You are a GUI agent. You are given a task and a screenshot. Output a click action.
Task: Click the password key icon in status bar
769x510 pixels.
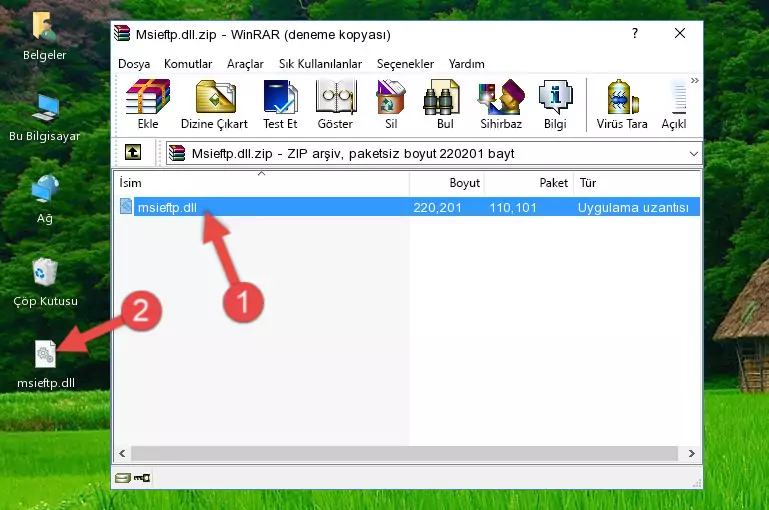point(142,478)
